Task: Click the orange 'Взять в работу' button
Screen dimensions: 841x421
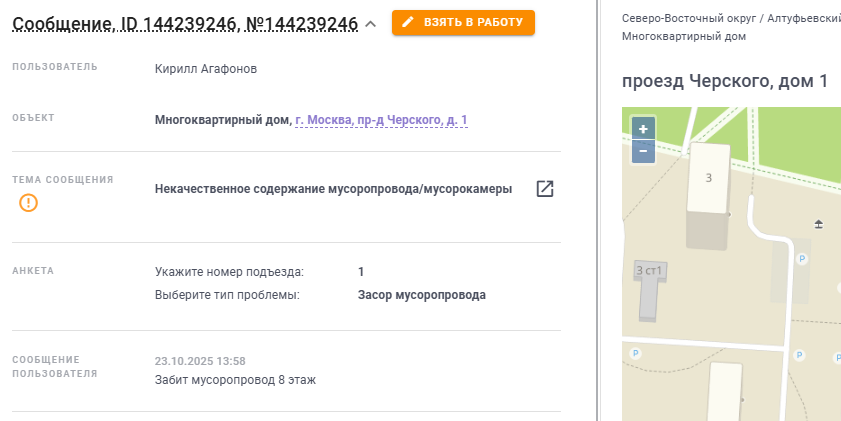Action: (463, 22)
